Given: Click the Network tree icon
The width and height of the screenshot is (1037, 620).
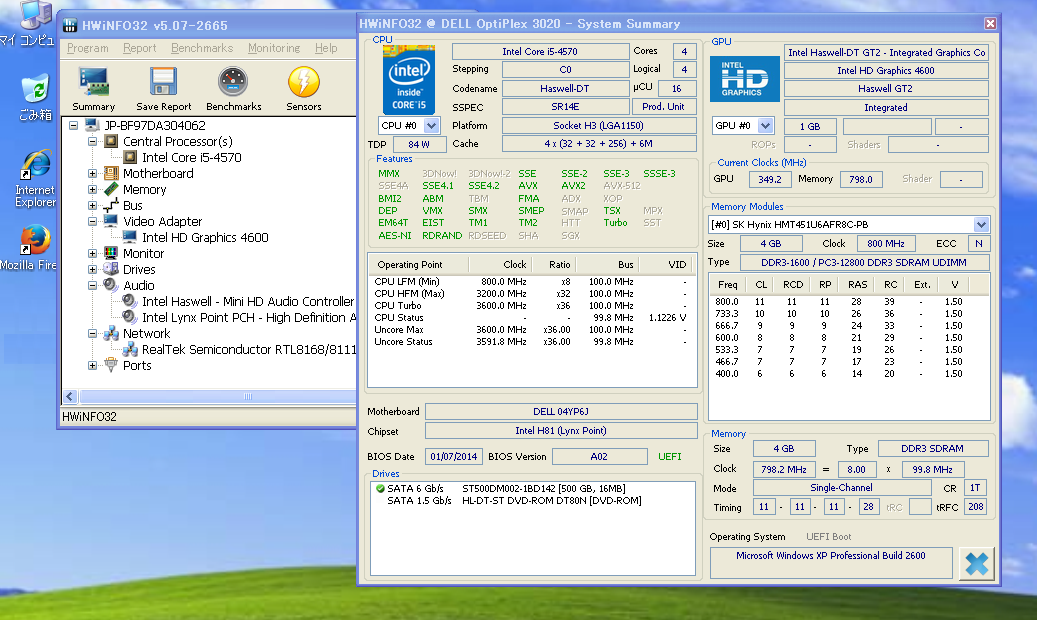Looking at the screenshot, I should coord(111,333).
